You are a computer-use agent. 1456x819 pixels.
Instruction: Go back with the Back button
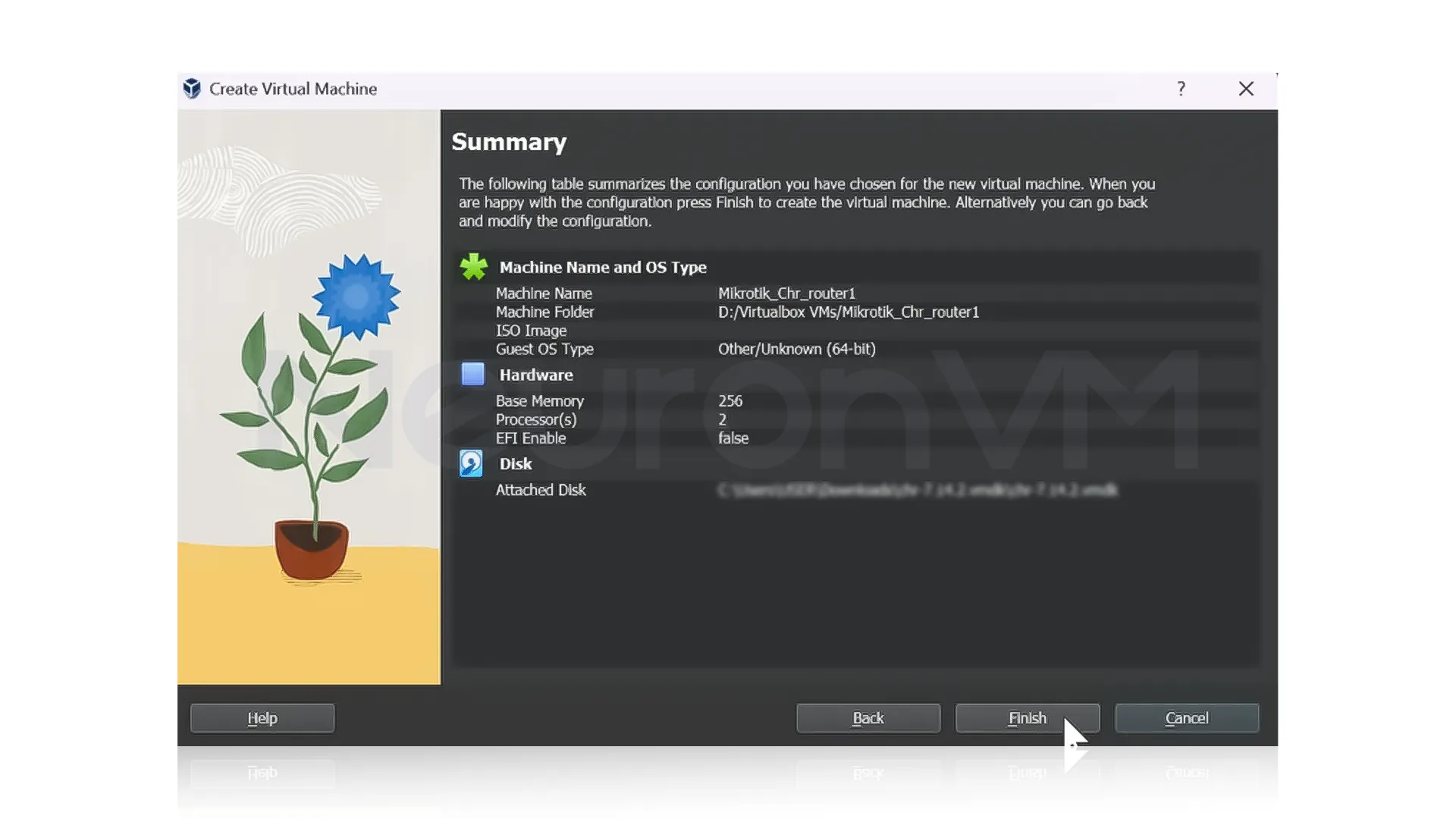[x=868, y=717]
